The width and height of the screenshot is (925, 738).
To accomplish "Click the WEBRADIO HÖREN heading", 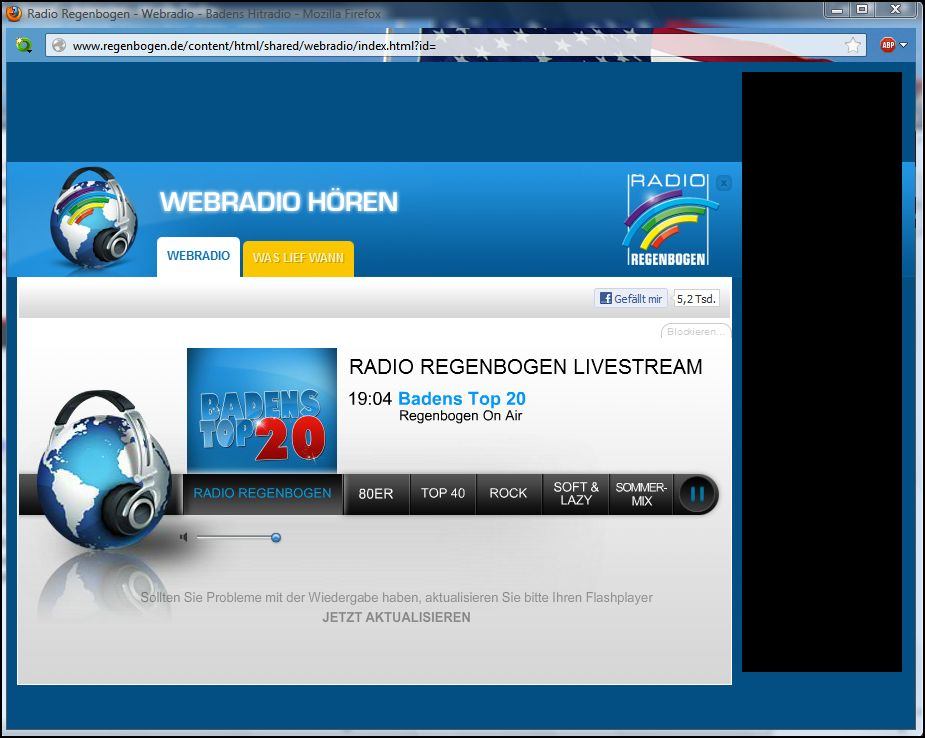I will click(x=279, y=202).
